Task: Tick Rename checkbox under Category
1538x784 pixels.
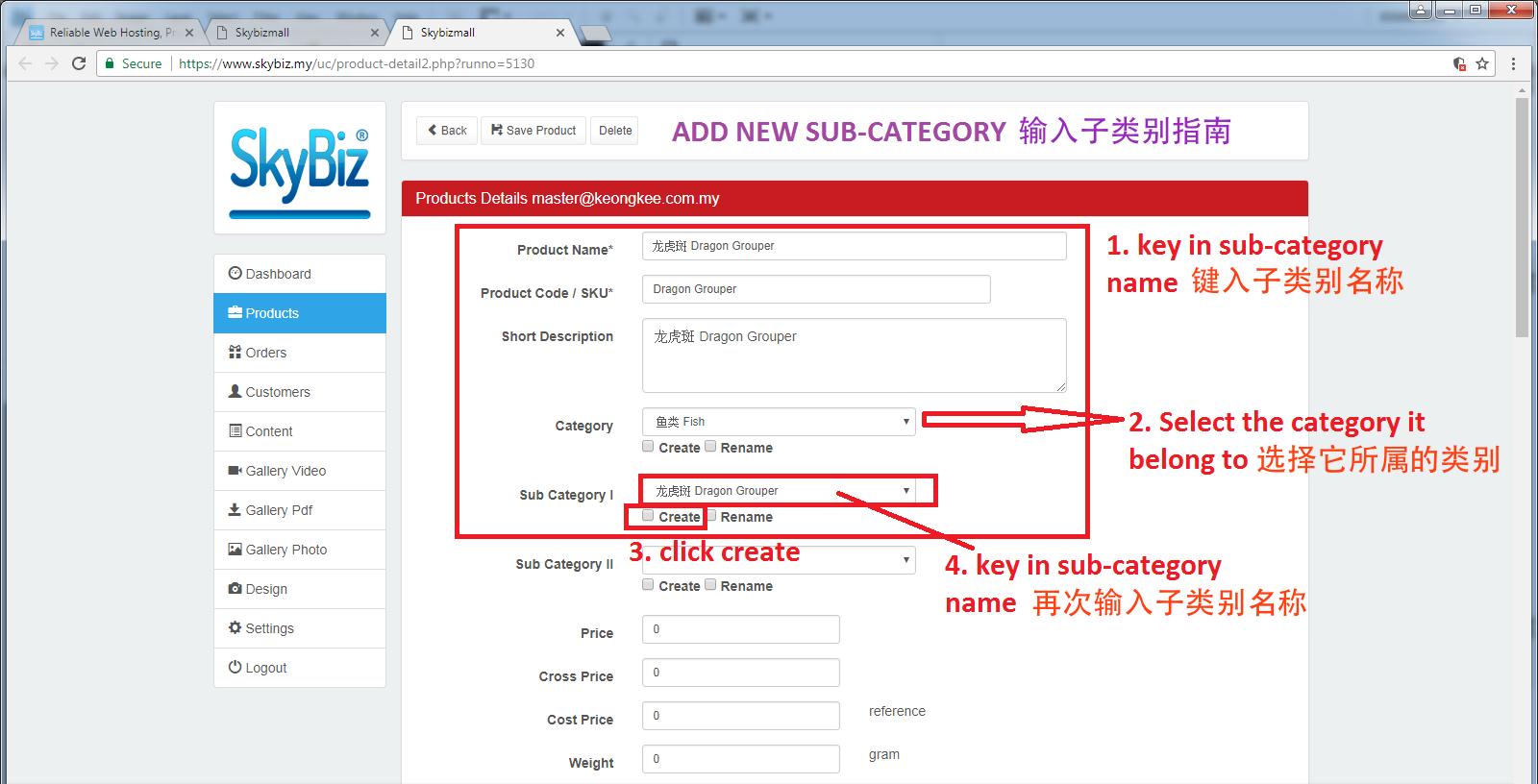Action: click(x=710, y=447)
